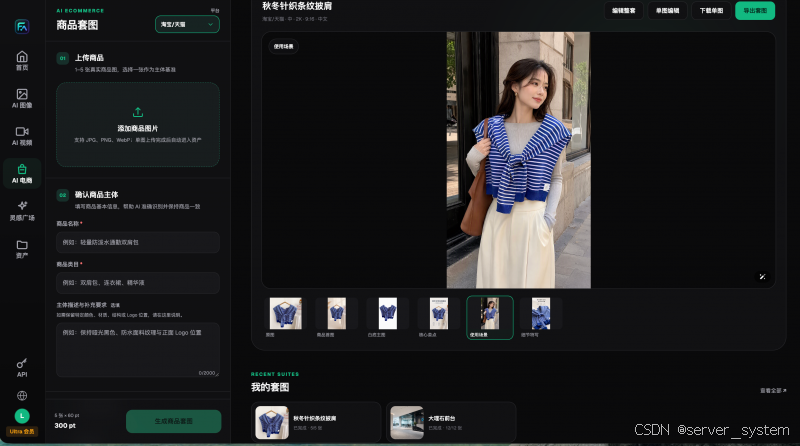Select the highlighted 使用场景 thumbnail
The image size is (800, 446).
[490, 317]
